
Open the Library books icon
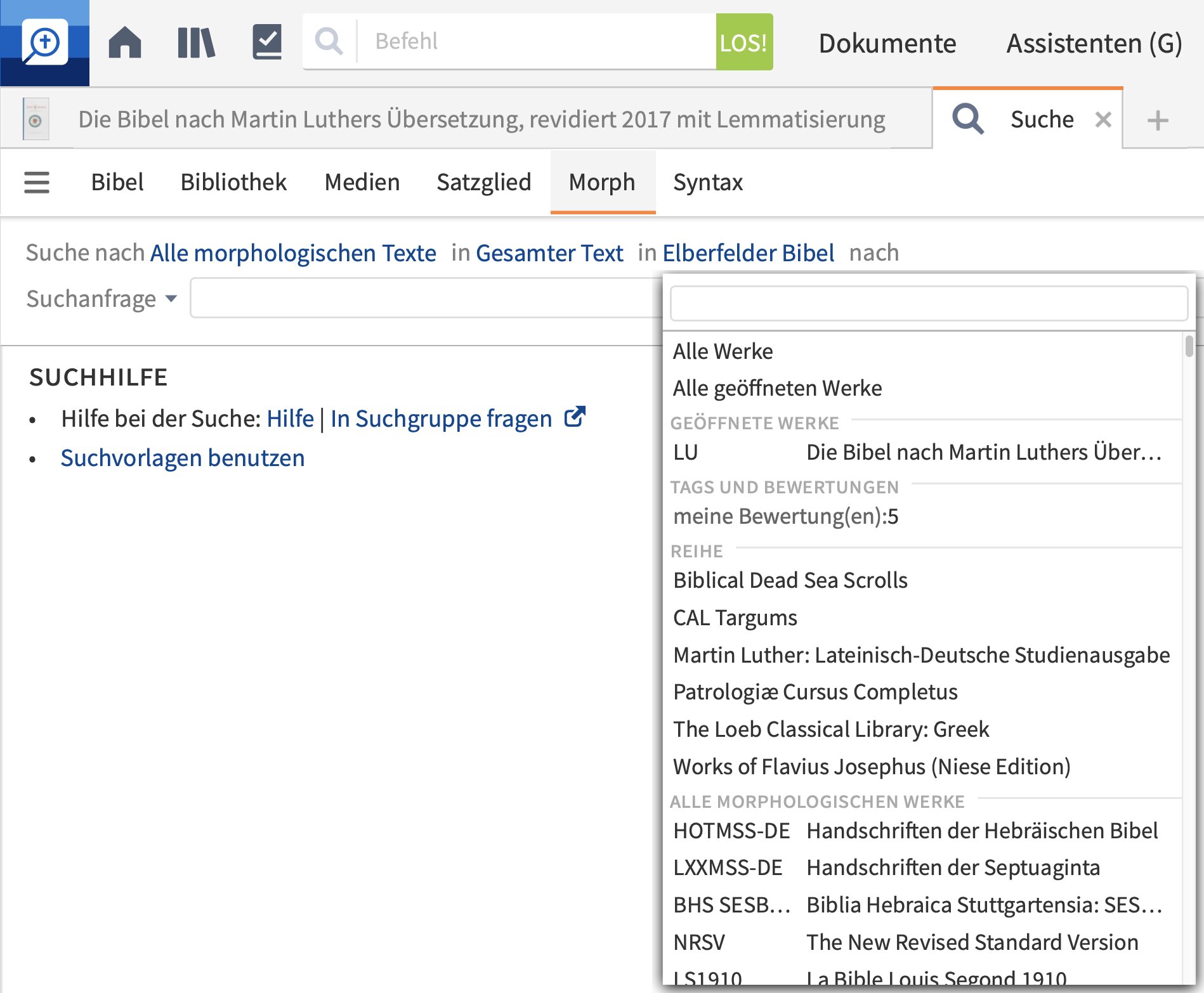(x=197, y=42)
